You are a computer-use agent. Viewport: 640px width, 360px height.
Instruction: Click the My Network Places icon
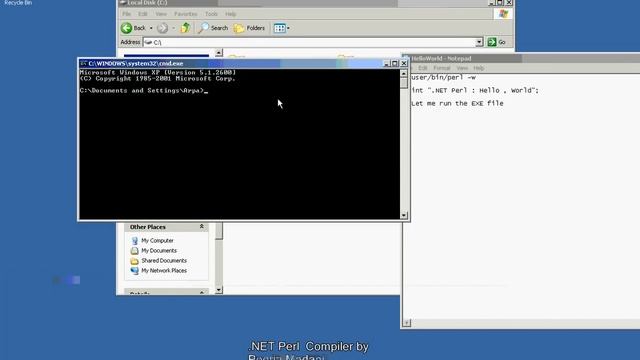[x=134, y=271]
